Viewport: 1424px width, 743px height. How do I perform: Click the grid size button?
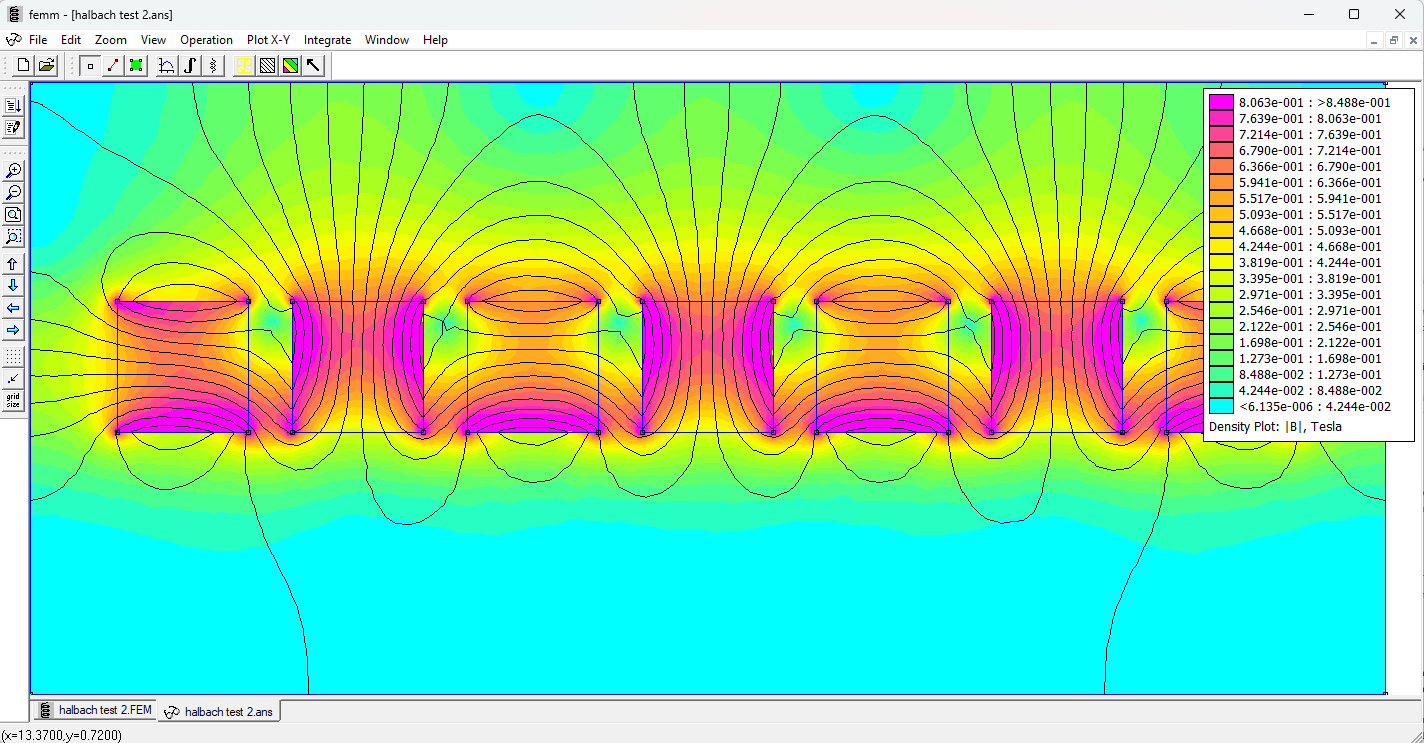point(13,401)
